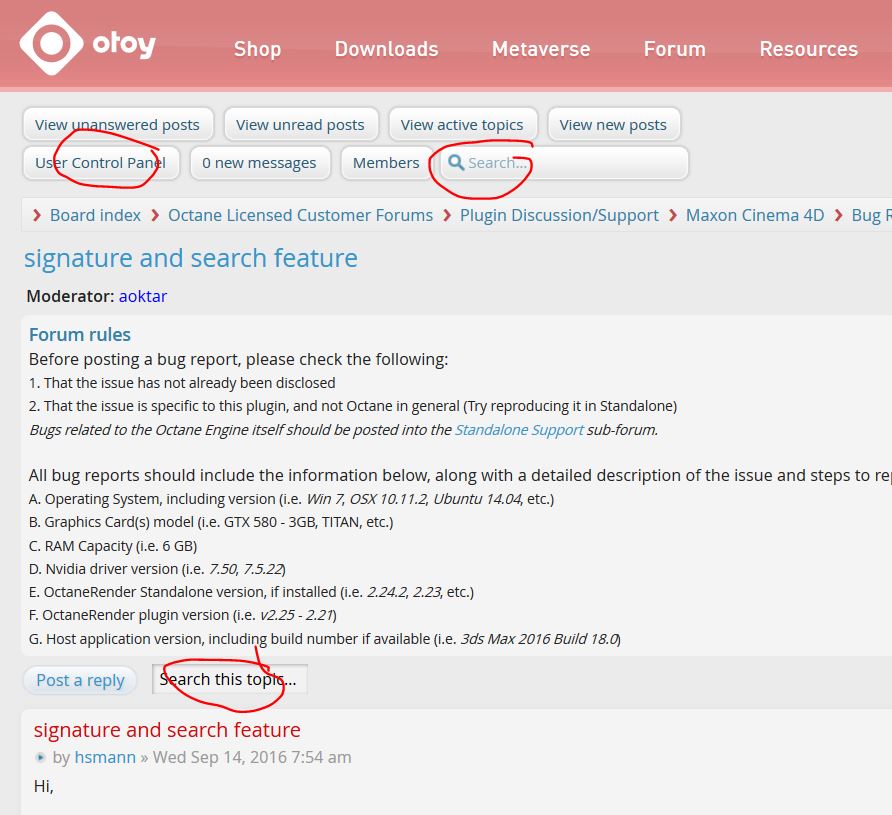Open the Resources menu
The height and width of the screenshot is (815, 892).
coord(808,49)
